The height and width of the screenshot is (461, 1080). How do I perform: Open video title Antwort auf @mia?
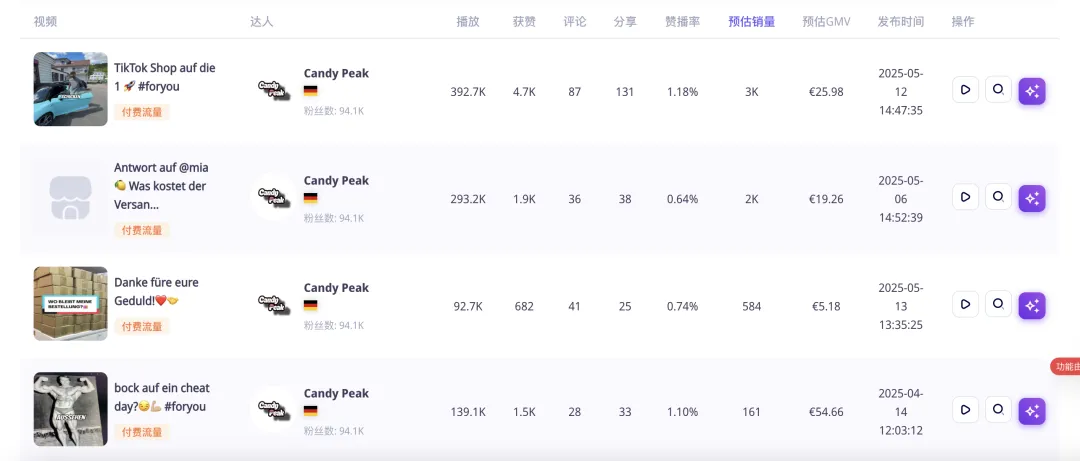tap(161, 186)
